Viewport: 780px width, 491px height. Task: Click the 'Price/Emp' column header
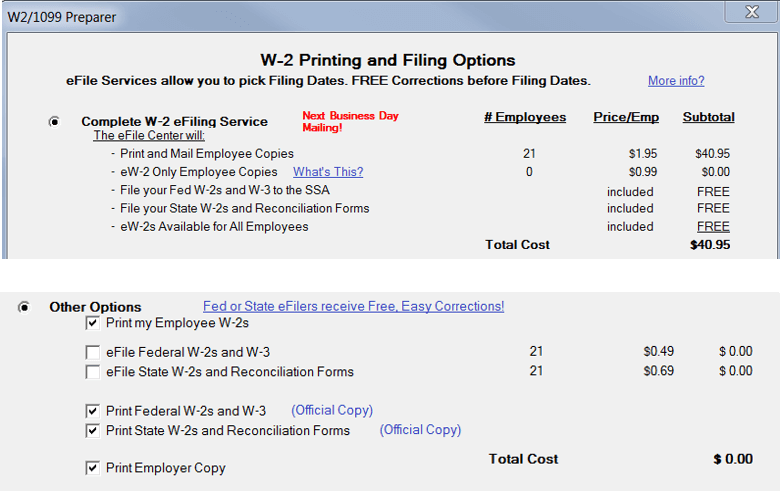626,117
